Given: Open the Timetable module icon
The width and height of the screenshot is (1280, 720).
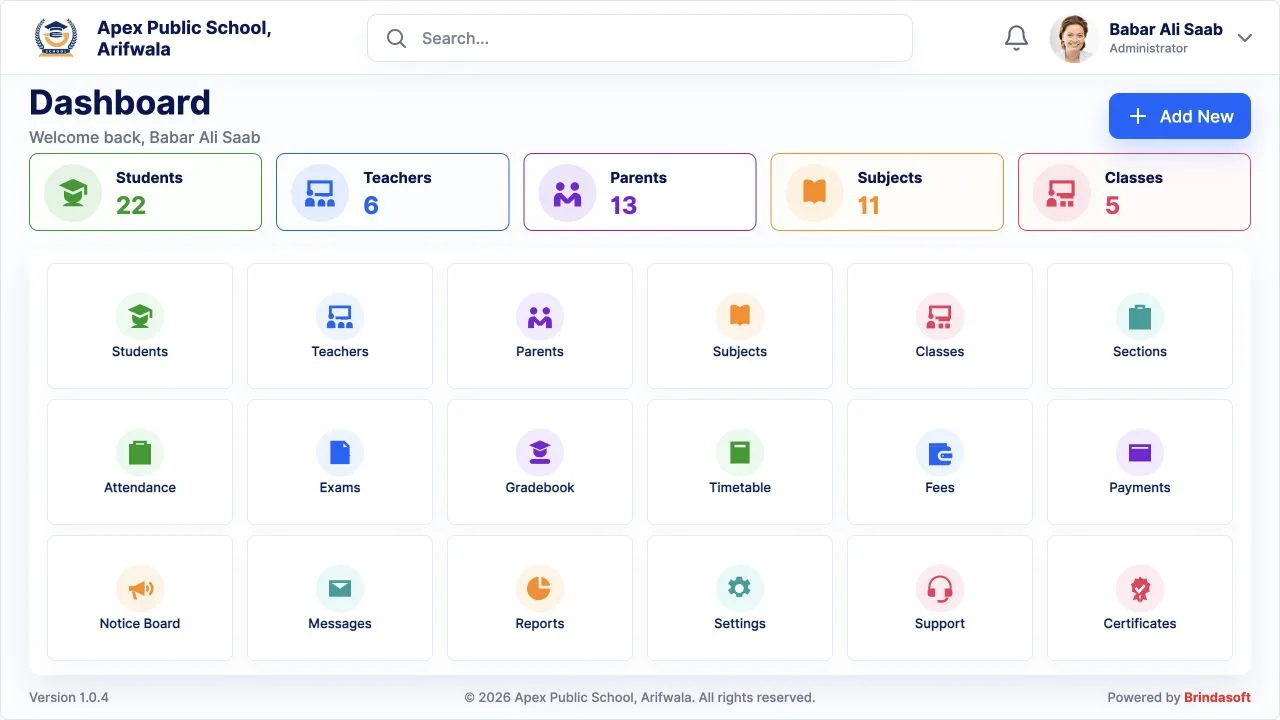Looking at the screenshot, I should click(x=740, y=453).
